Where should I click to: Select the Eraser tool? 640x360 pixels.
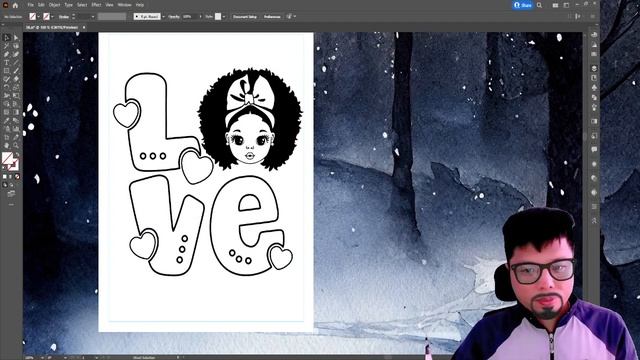pos(16,78)
